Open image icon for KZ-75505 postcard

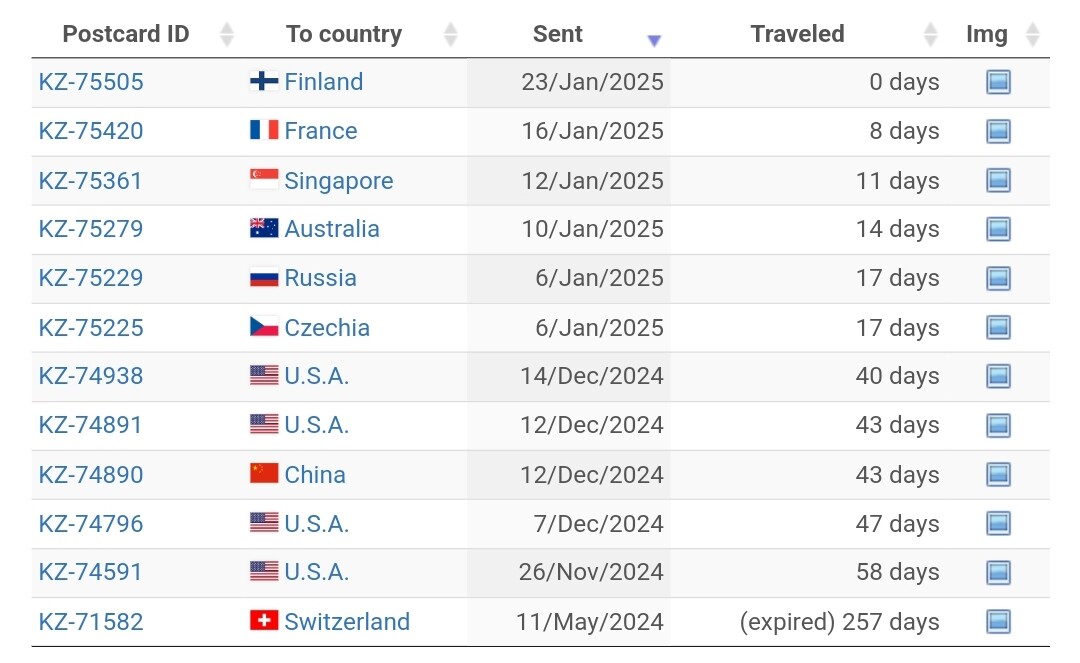coord(998,82)
